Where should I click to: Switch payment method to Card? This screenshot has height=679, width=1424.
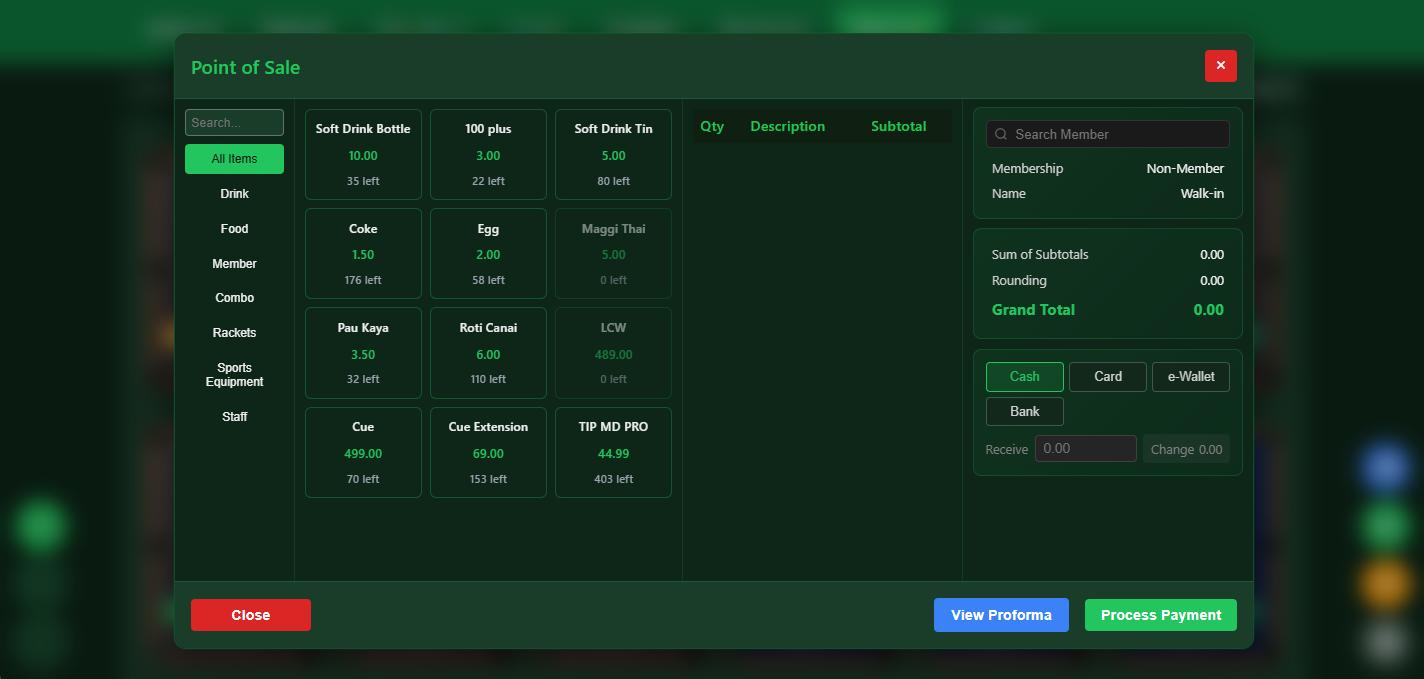coord(1107,377)
